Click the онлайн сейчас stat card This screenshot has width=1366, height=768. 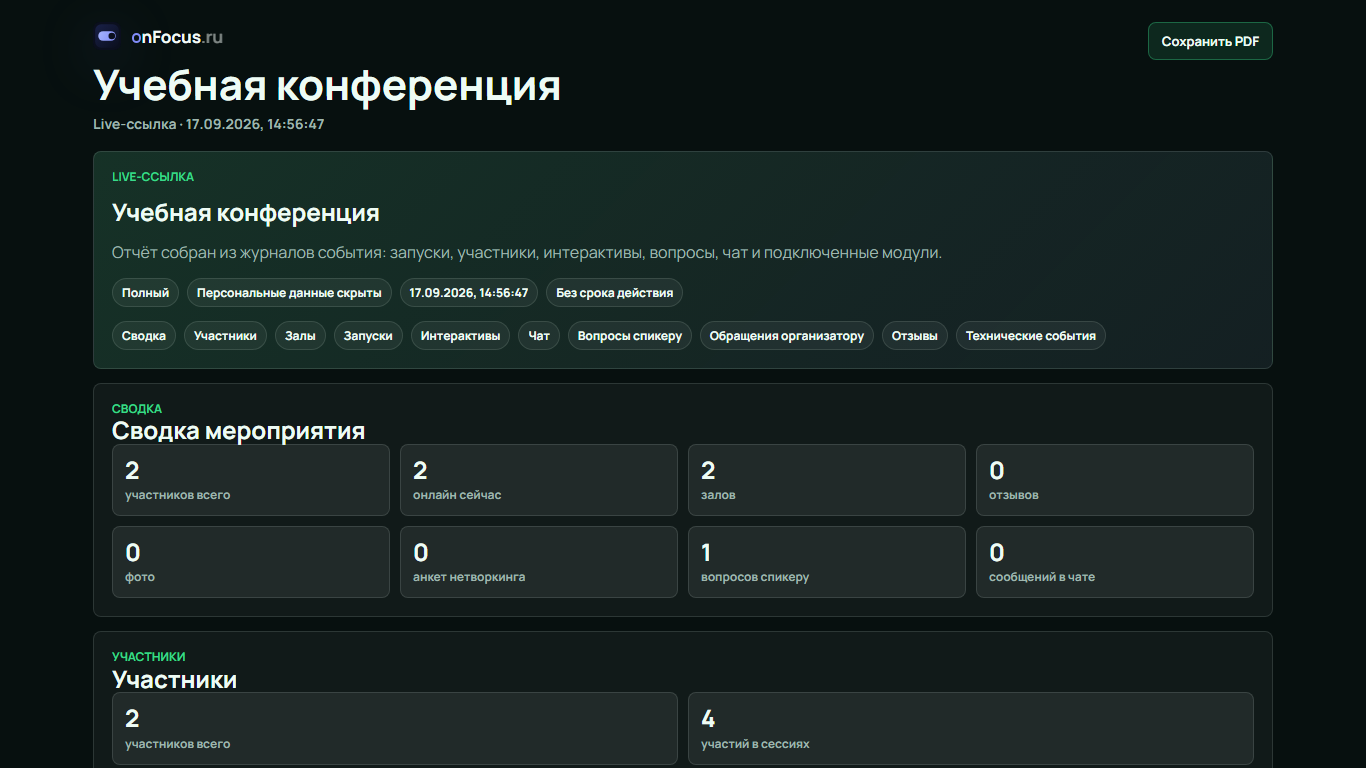(539, 480)
